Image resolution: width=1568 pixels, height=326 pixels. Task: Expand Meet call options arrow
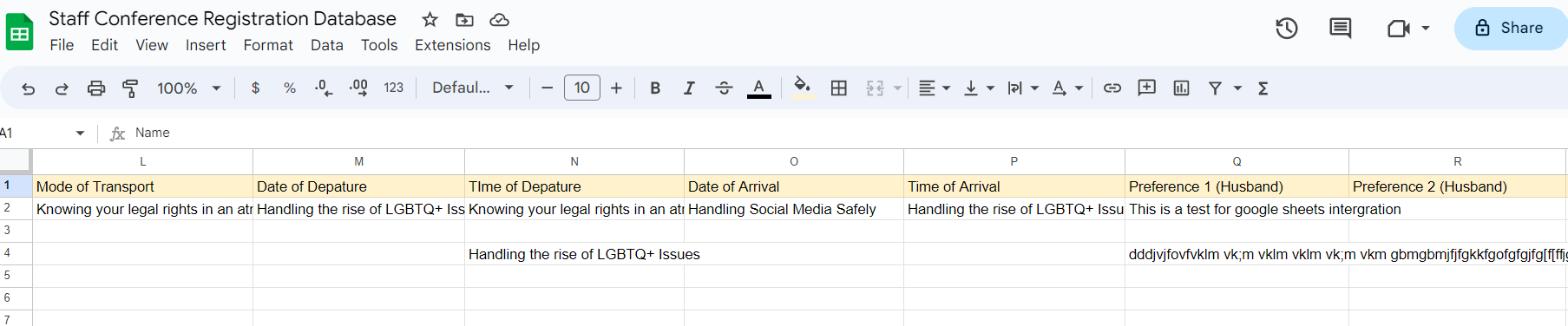coord(1426,29)
